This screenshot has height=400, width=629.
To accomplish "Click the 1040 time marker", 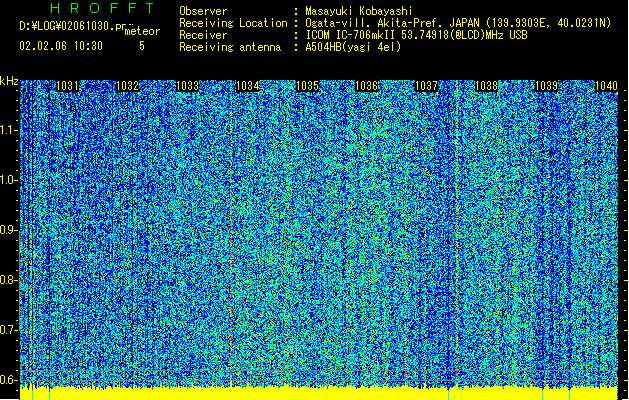I will point(606,85).
